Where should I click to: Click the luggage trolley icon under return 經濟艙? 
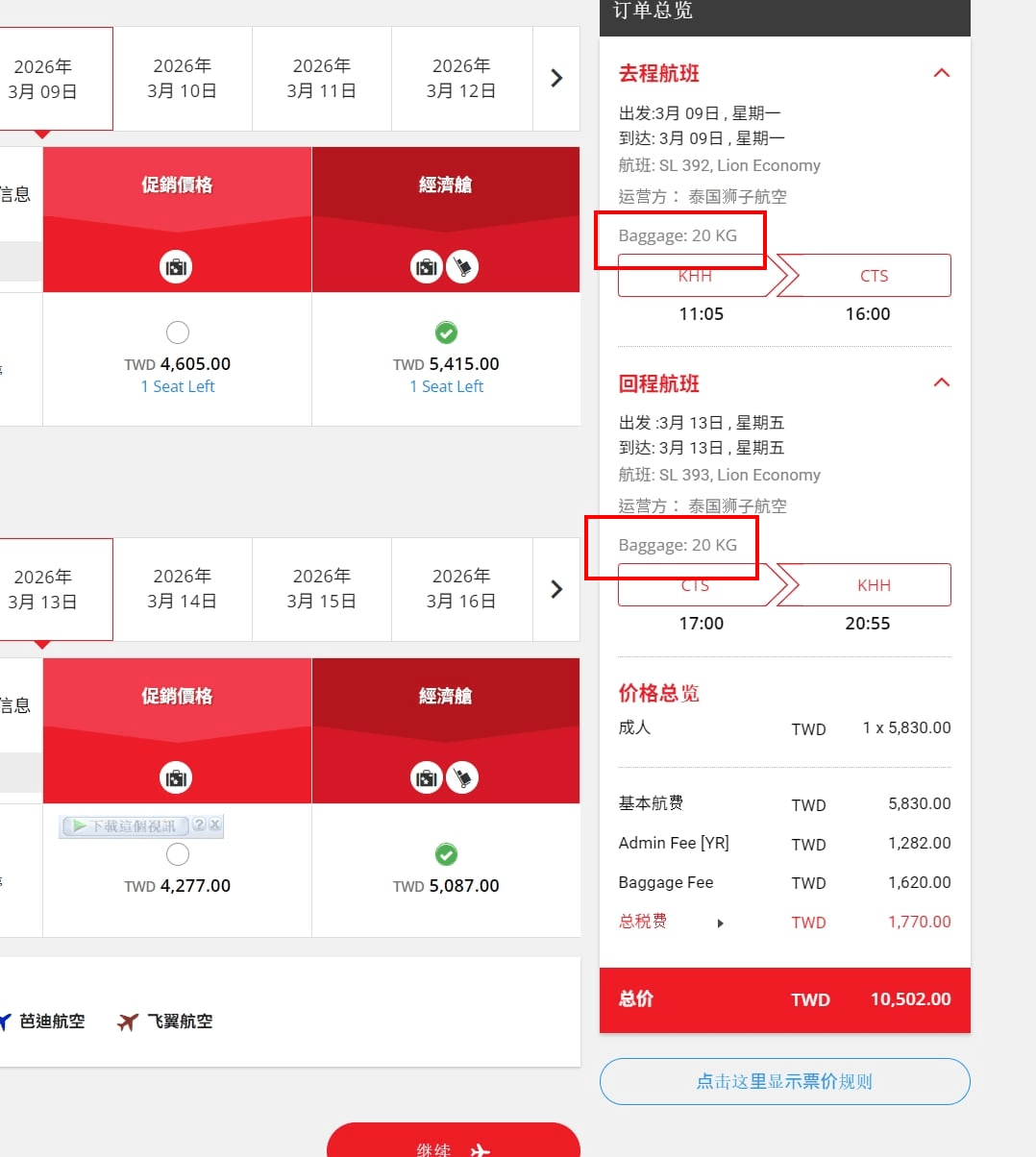click(462, 777)
